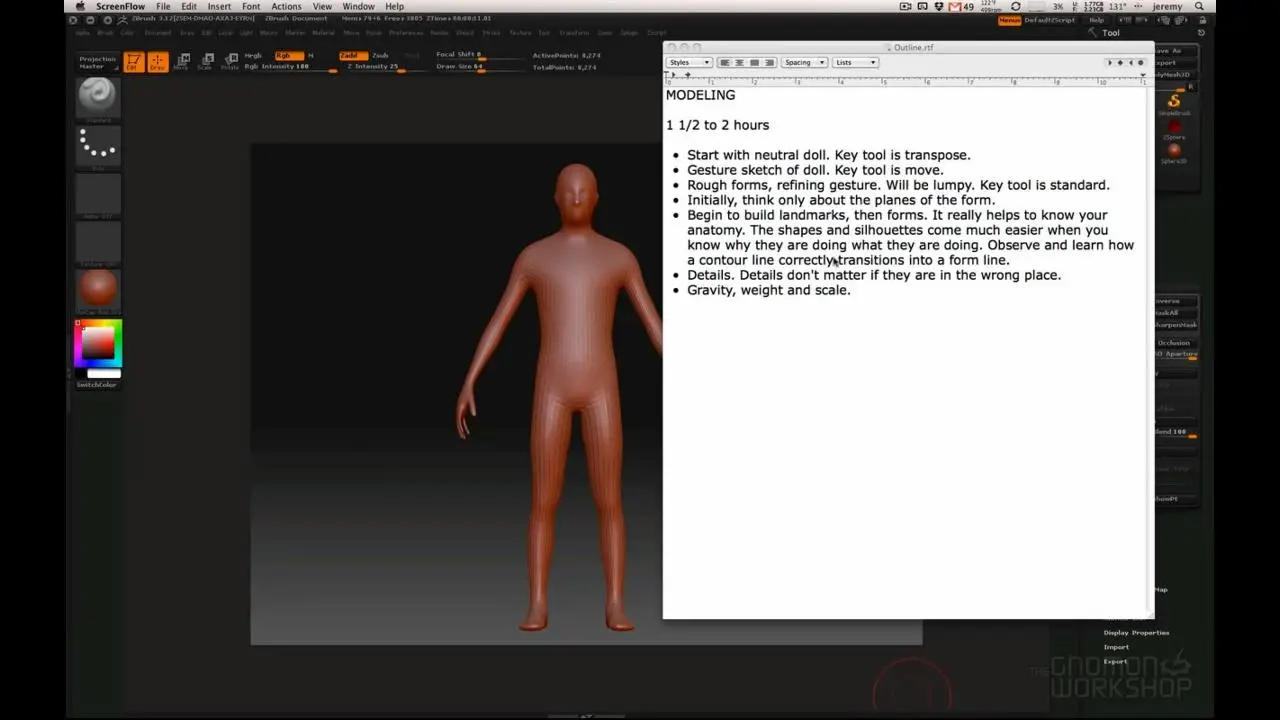Click the "1 1/2 to 2 hours" line
Viewport: 1280px width, 720px height.
click(x=717, y=125)
